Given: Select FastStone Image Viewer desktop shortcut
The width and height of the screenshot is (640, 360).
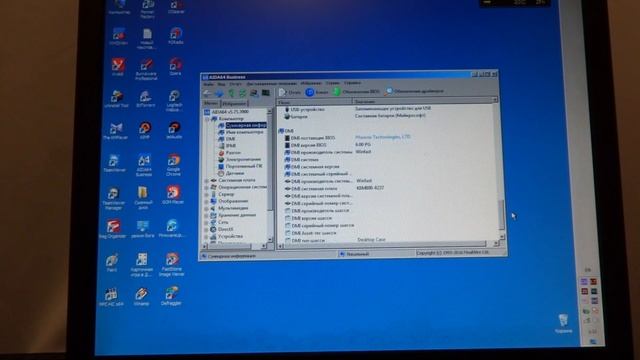Looking at the screenshot, I should coord(171,264).
